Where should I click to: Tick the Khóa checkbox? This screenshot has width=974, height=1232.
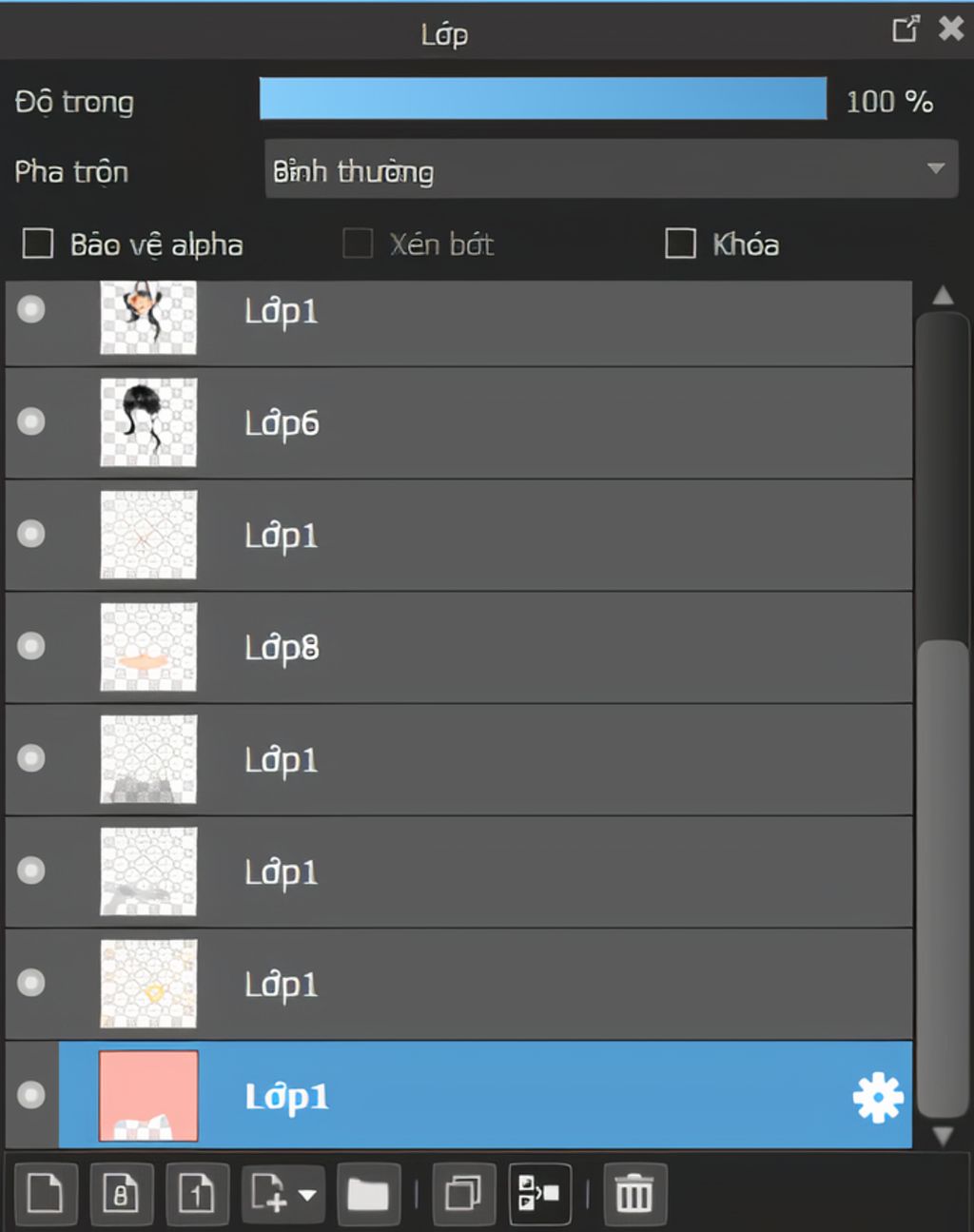coord(680,244)
